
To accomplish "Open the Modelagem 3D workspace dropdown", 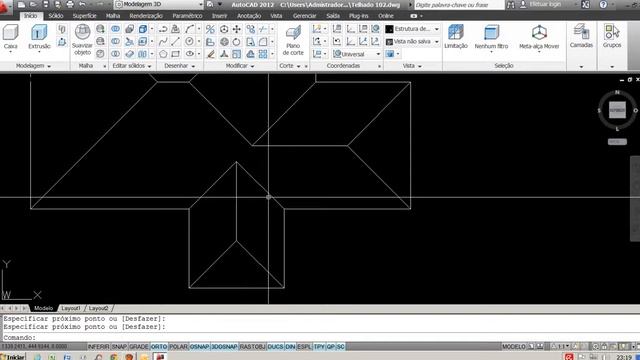I will click(x=159, y=4).
